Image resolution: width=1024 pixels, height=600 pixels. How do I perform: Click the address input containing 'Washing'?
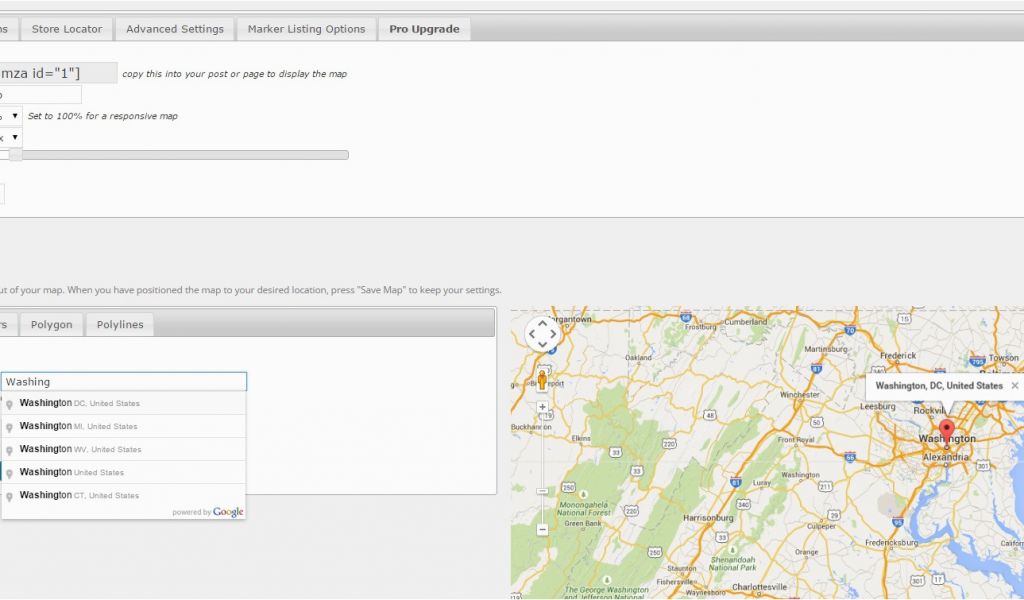click(123, 382)
